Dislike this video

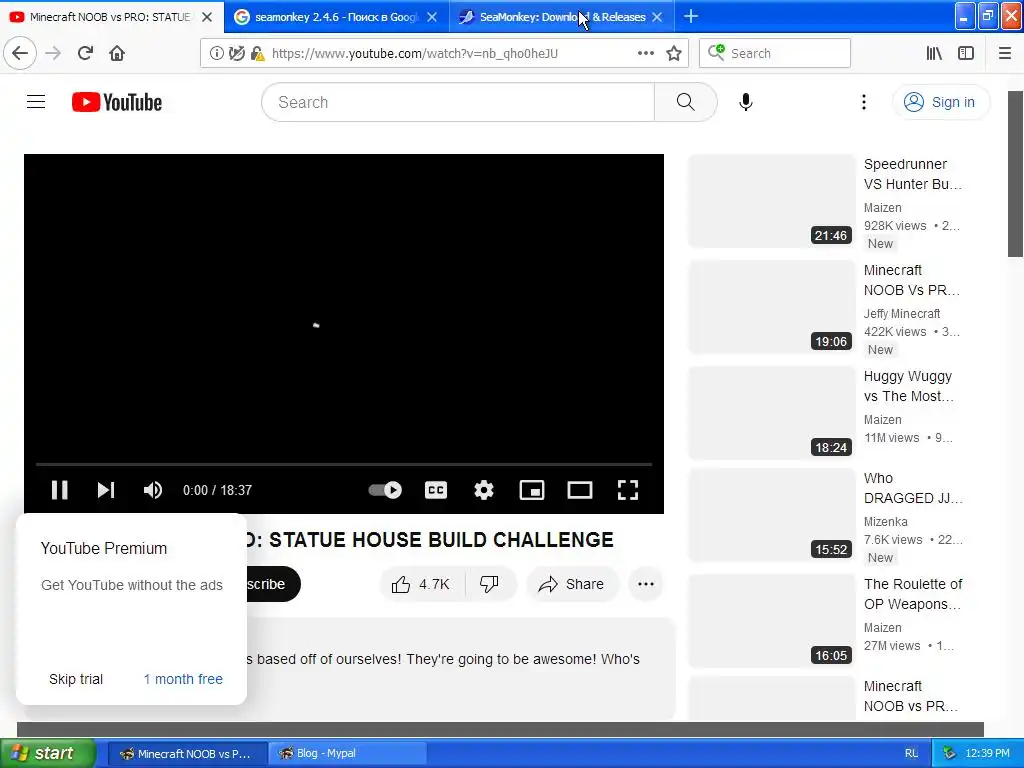tap(489, 584)
